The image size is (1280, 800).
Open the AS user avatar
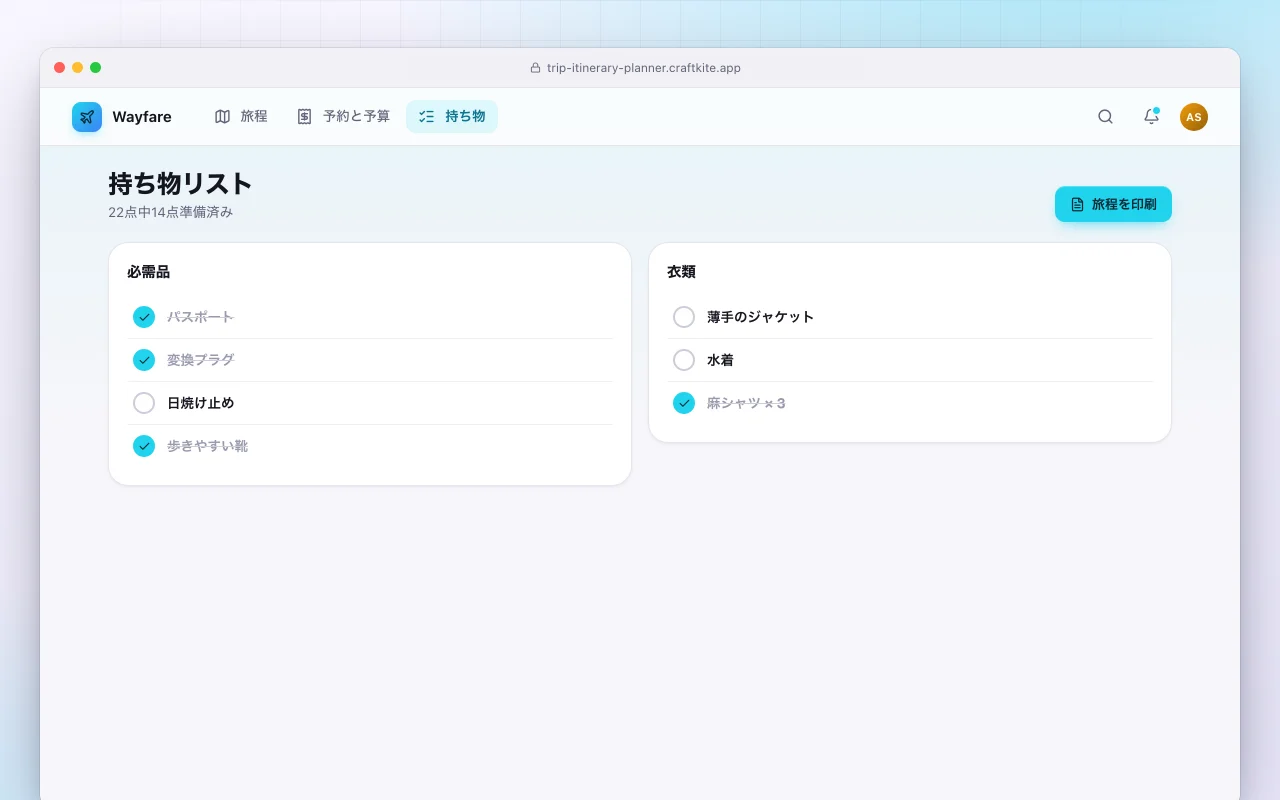[x=1193, y=117]
